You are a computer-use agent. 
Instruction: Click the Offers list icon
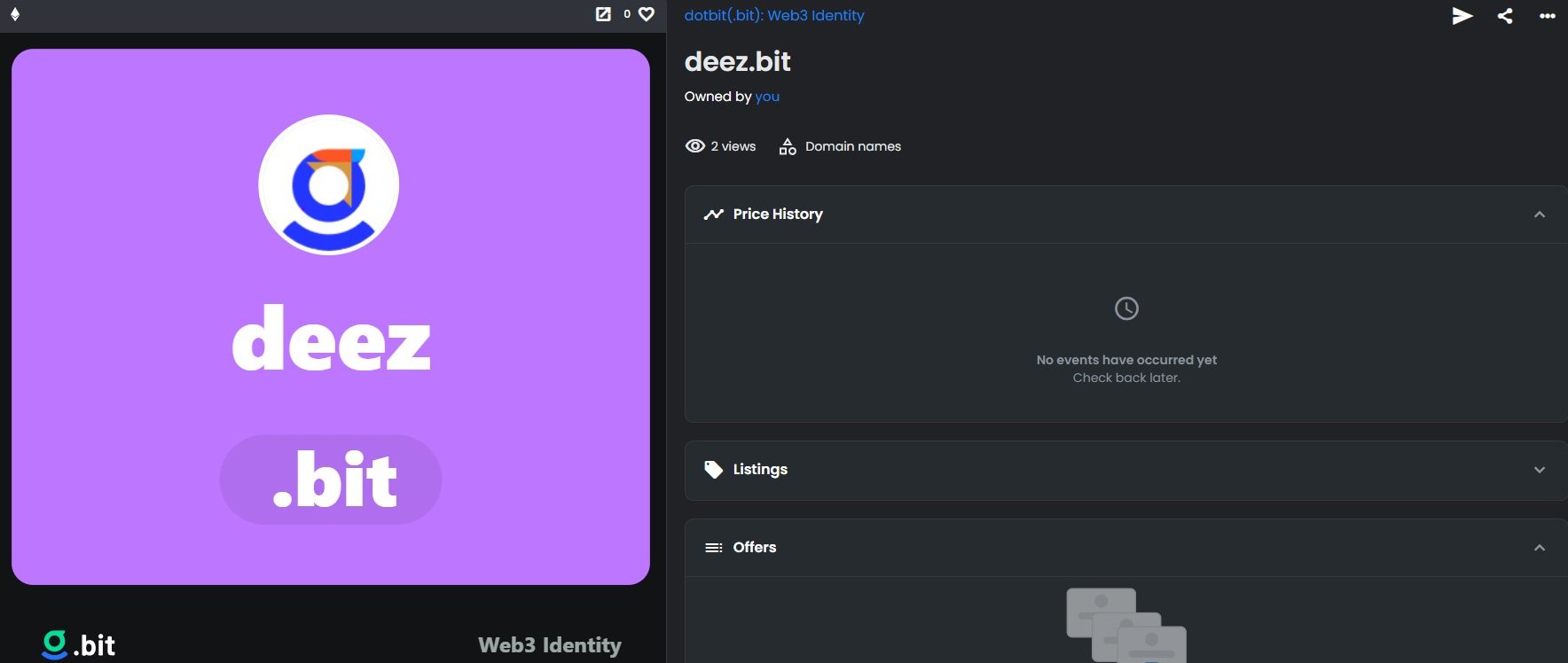[714, 548]
